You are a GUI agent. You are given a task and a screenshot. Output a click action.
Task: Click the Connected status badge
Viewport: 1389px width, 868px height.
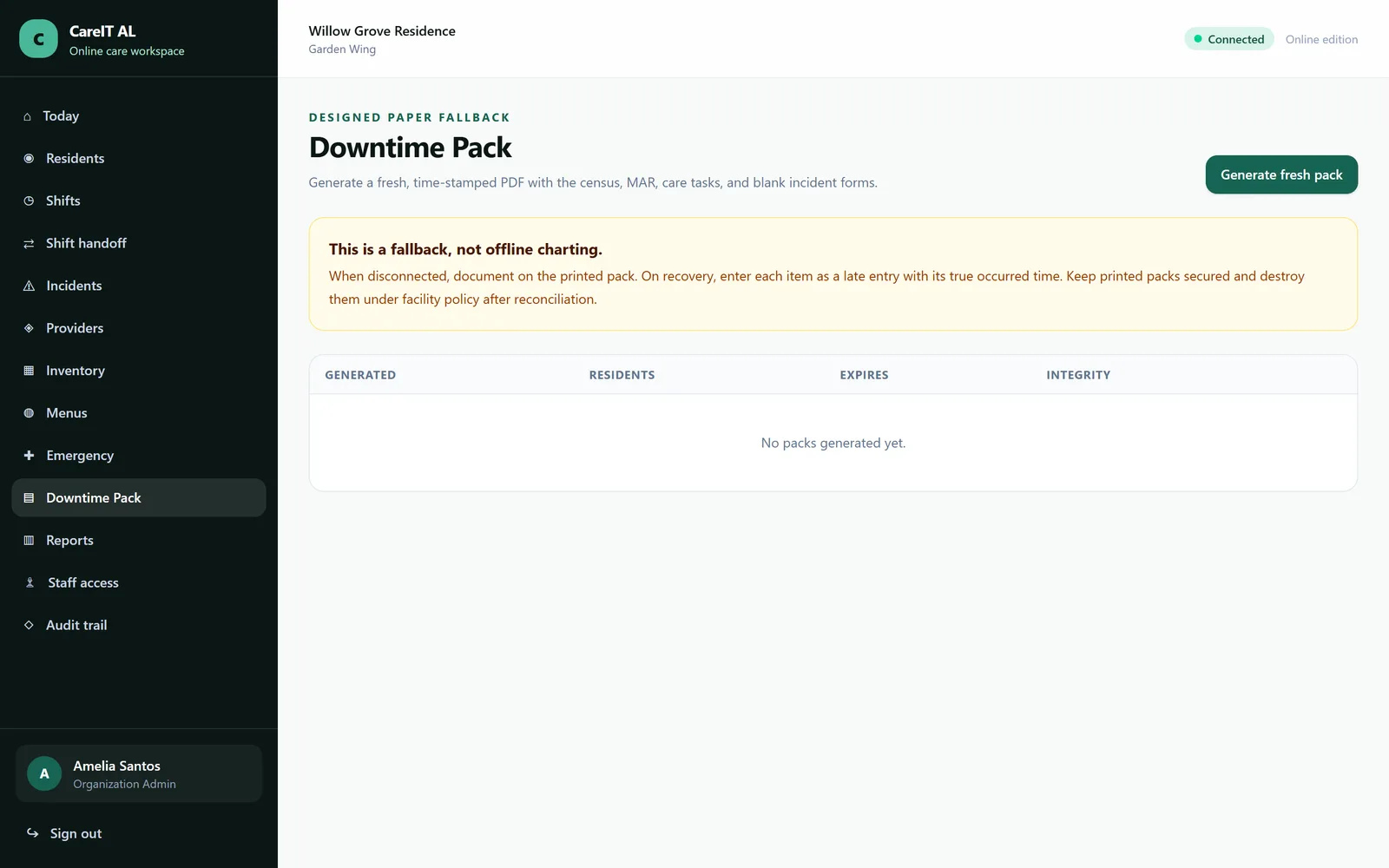[1229, 39]
